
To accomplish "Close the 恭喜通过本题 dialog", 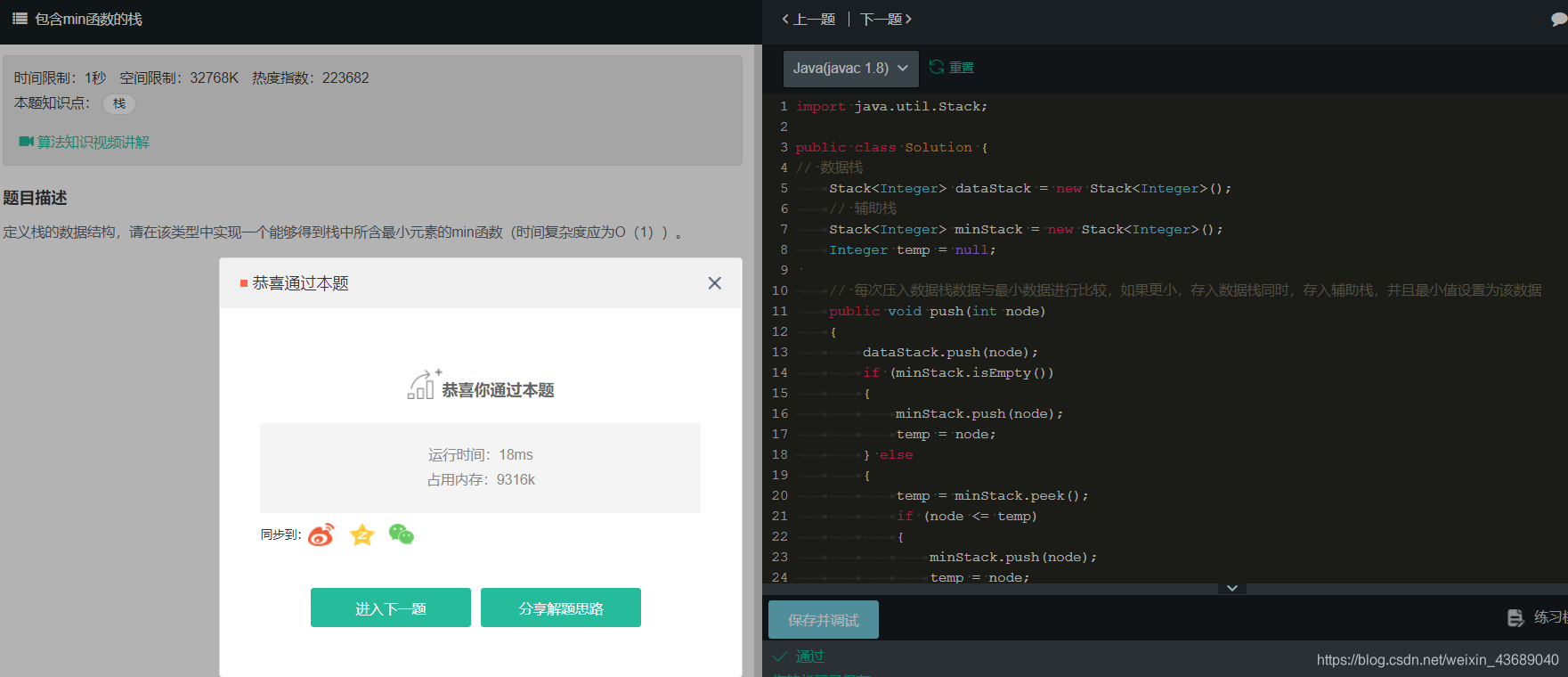I will 714,283.
